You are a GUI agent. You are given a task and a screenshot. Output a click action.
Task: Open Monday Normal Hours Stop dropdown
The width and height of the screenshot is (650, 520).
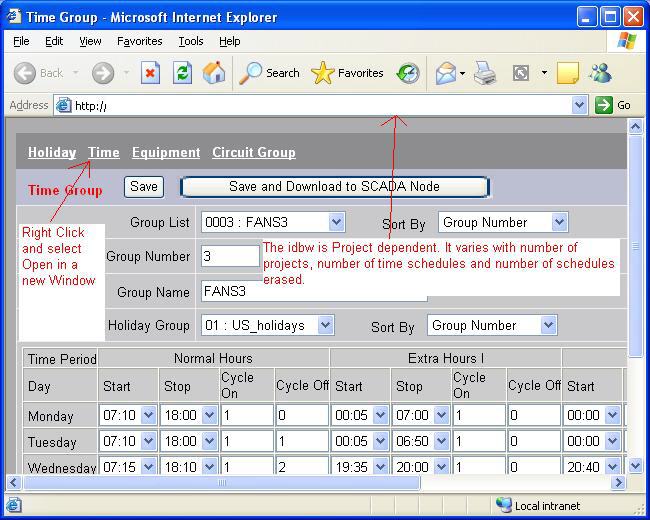210,415
